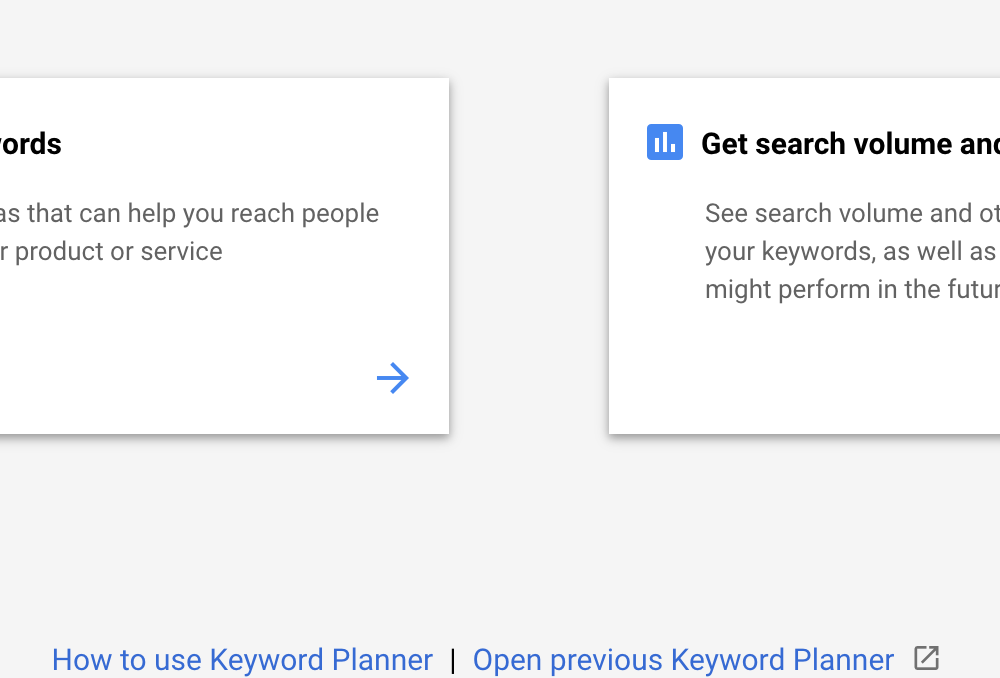Screen dimensions: 1000x678
Task: Click the gray gap between the two cards
Action: (x=529, y=255)
